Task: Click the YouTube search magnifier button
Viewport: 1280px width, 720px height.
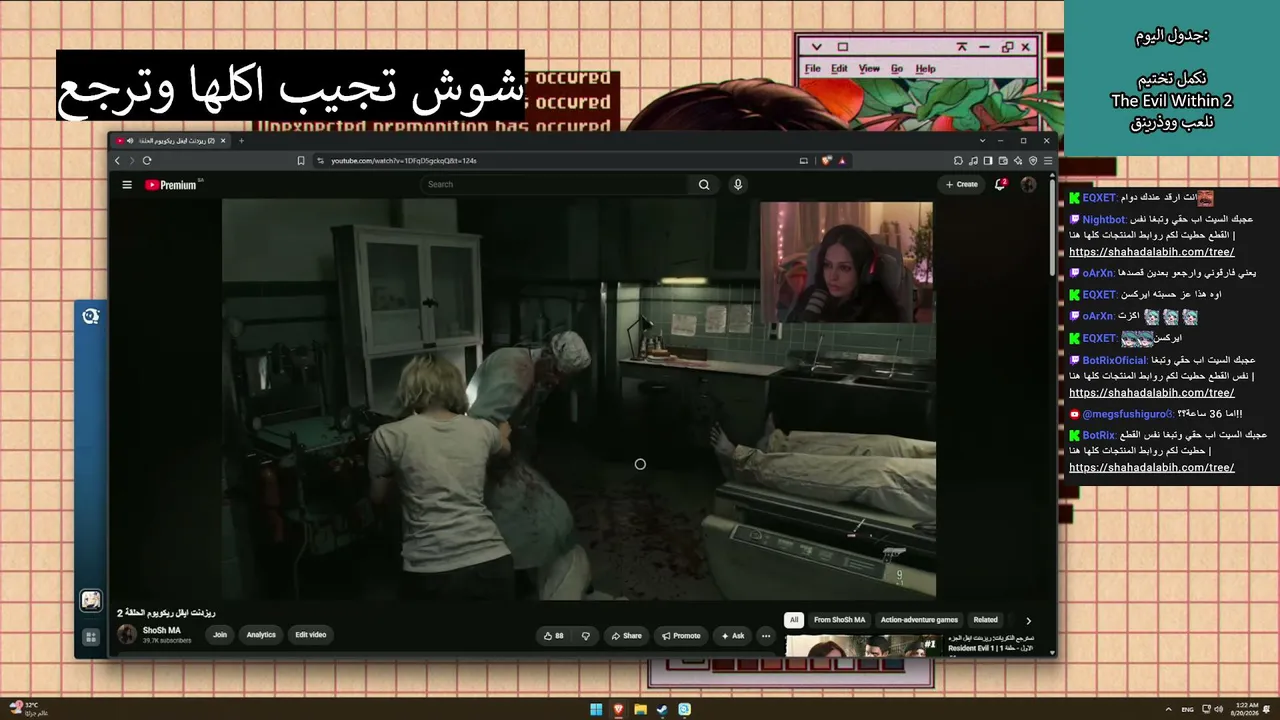Action: tap(704, 185)
